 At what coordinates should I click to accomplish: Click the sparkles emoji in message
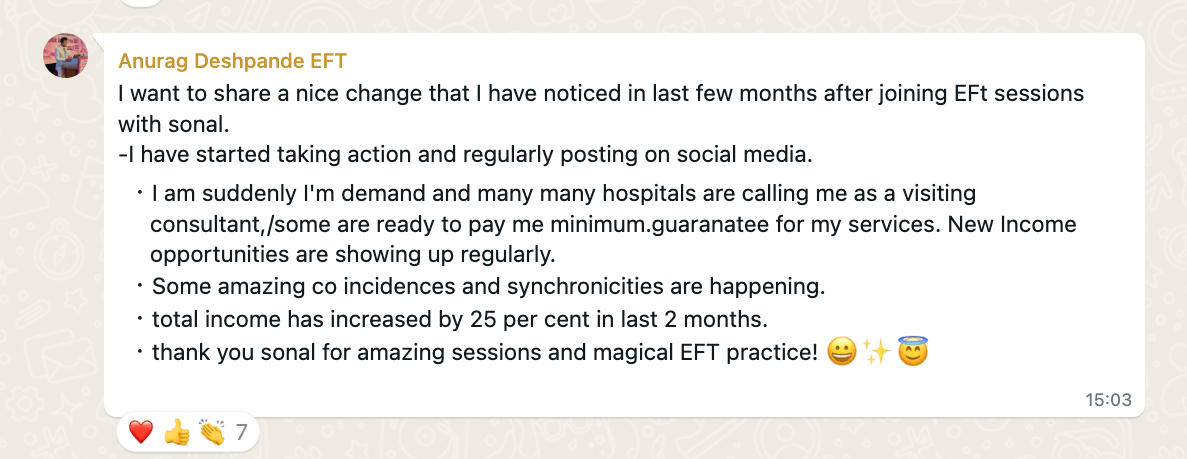tap(876, 353)
